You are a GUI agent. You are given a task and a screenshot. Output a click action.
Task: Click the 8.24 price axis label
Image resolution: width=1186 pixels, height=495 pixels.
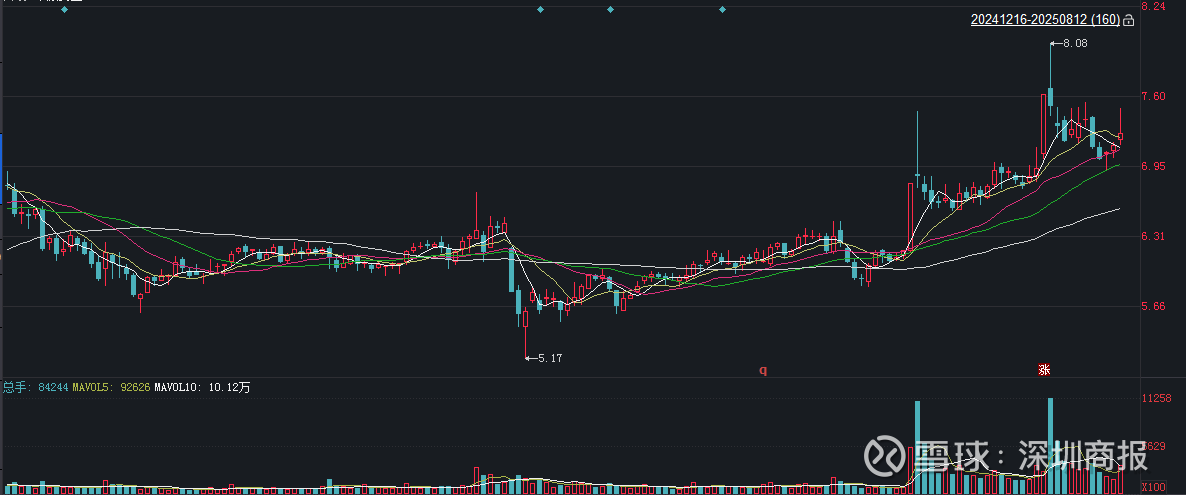click(1153, 6)
